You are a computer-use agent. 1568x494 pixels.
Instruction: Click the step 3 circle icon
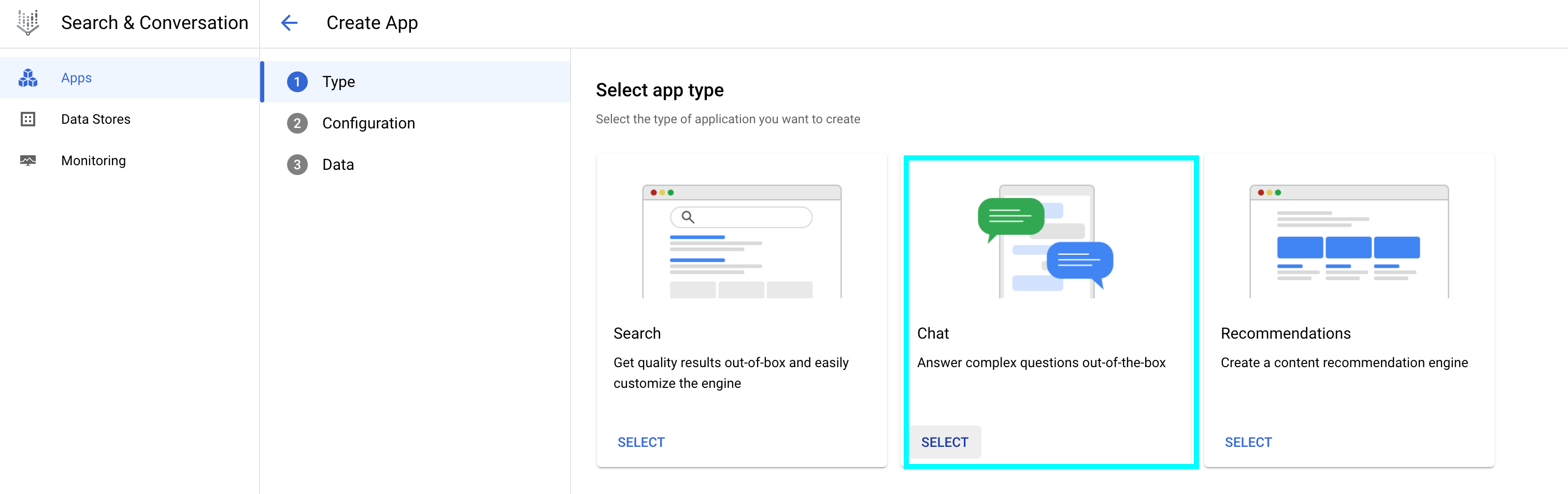[297, 165]
